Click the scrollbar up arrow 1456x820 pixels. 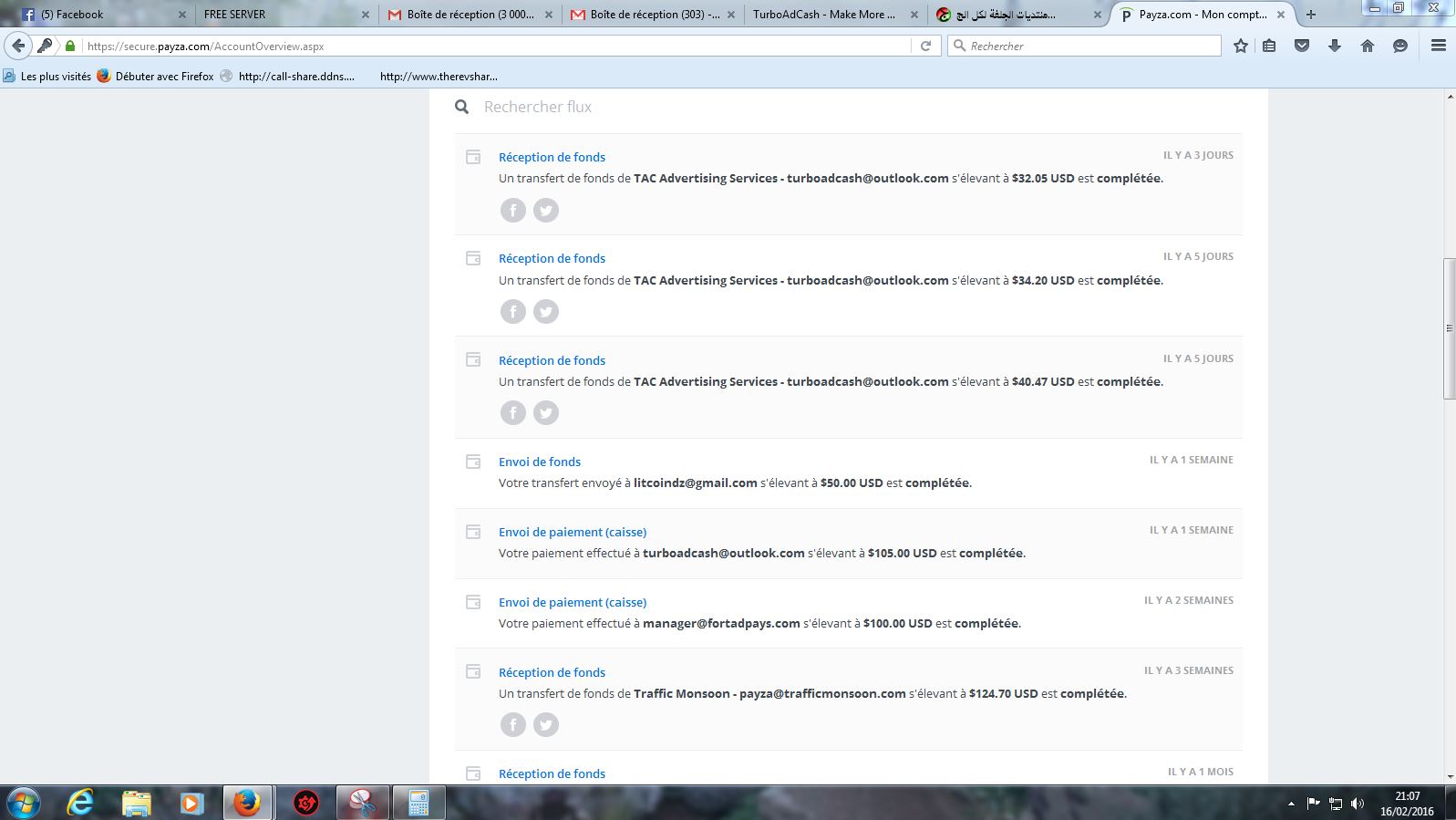(1450, 96)
